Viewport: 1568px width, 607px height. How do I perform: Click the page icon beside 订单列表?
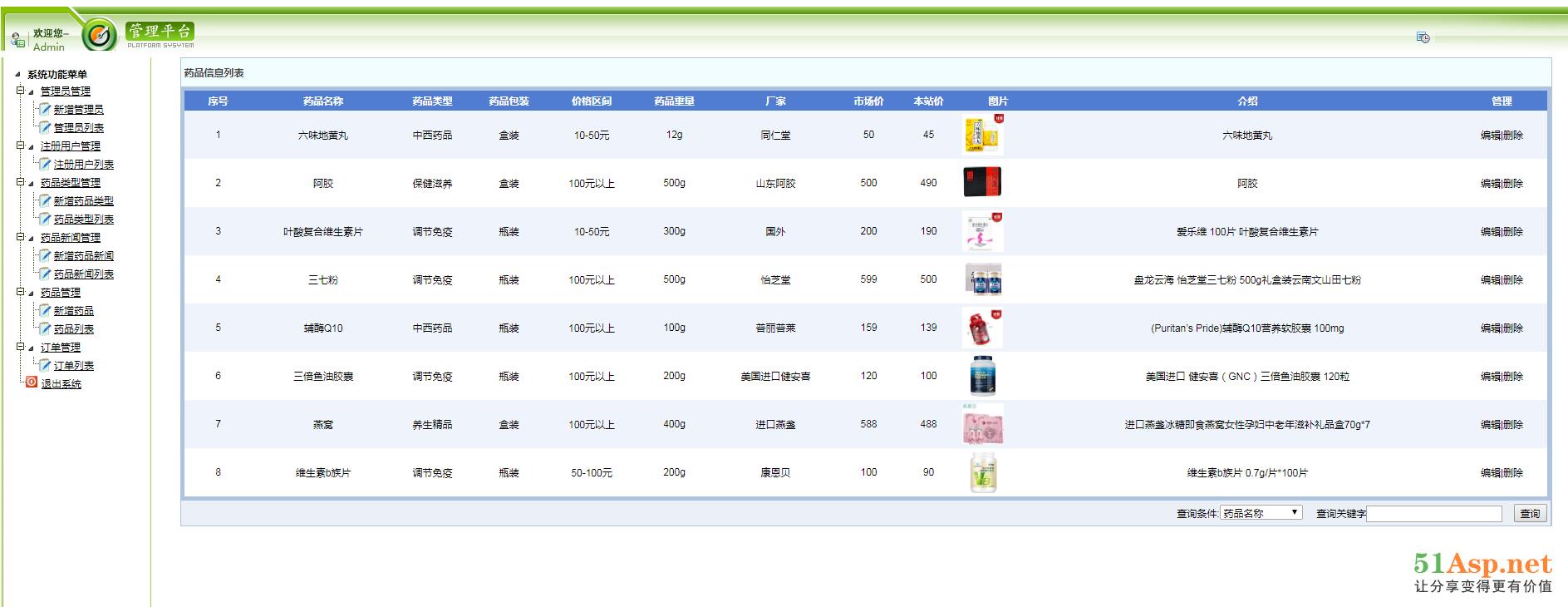(x=45, y=365)
